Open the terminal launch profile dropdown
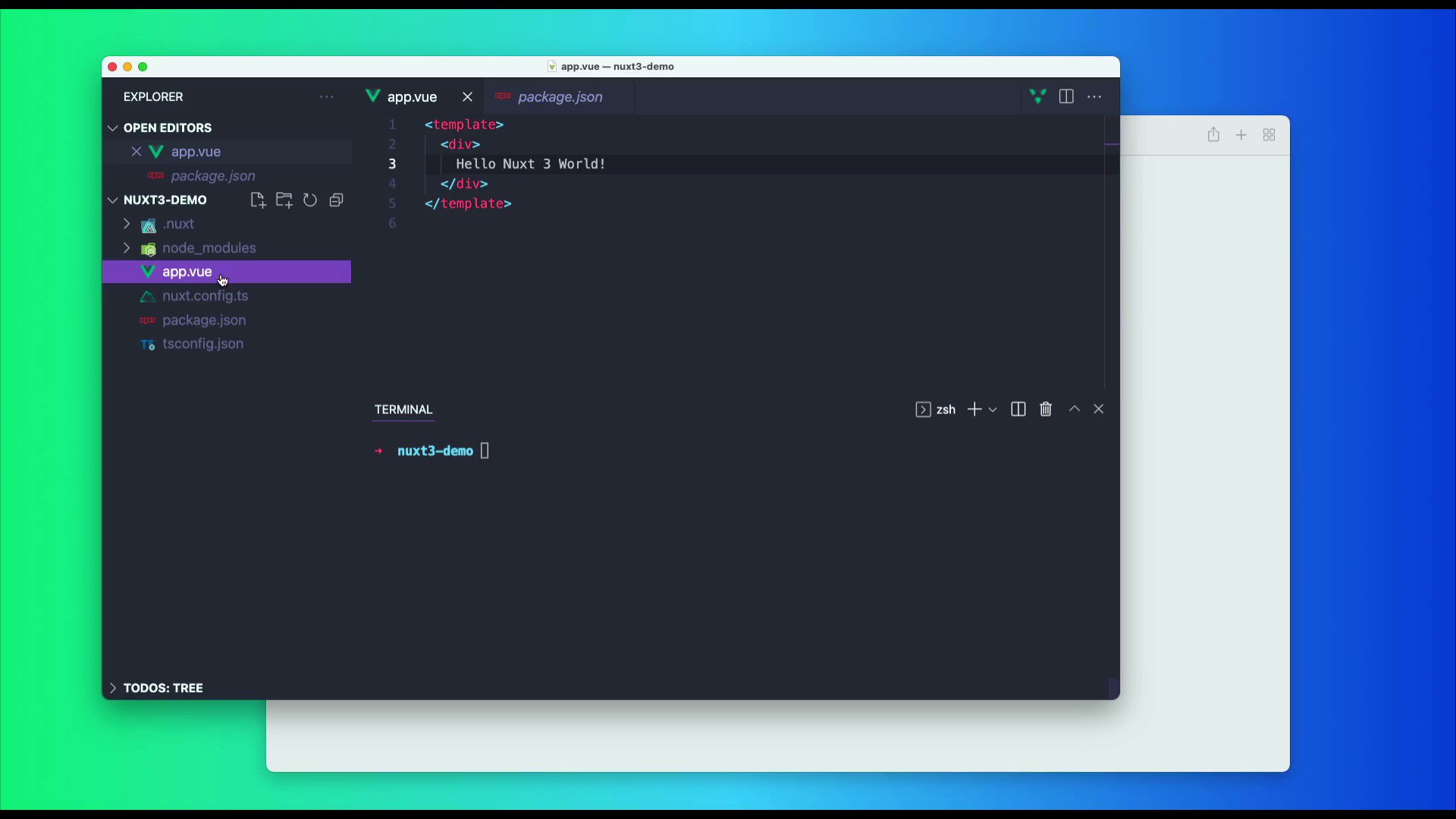 993,409
